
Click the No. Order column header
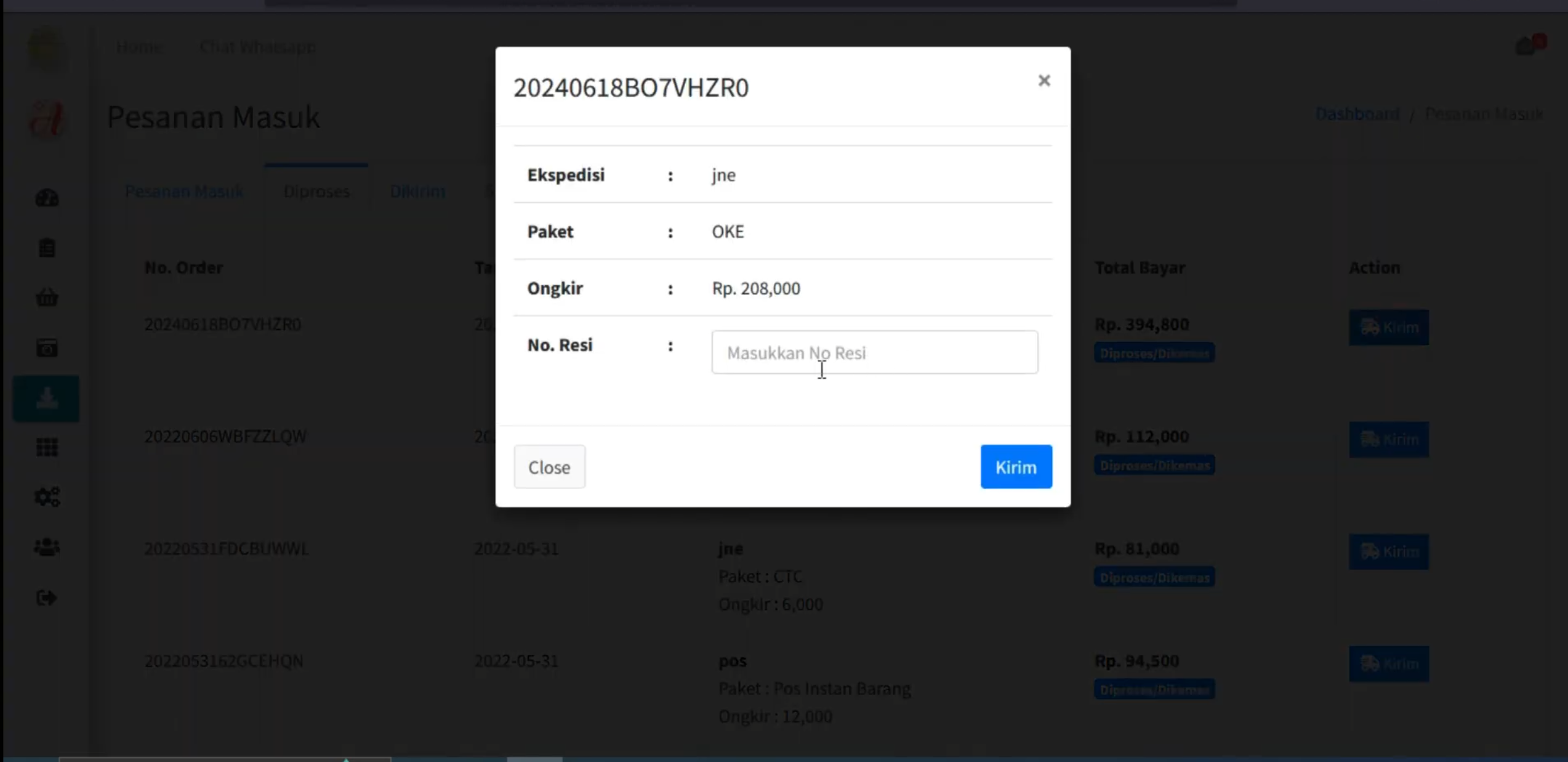(x=183, y=267)
